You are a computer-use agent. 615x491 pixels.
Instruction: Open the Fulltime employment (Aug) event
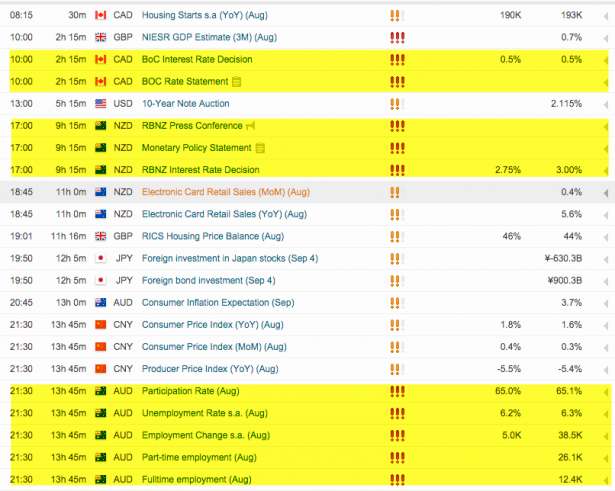197,479
